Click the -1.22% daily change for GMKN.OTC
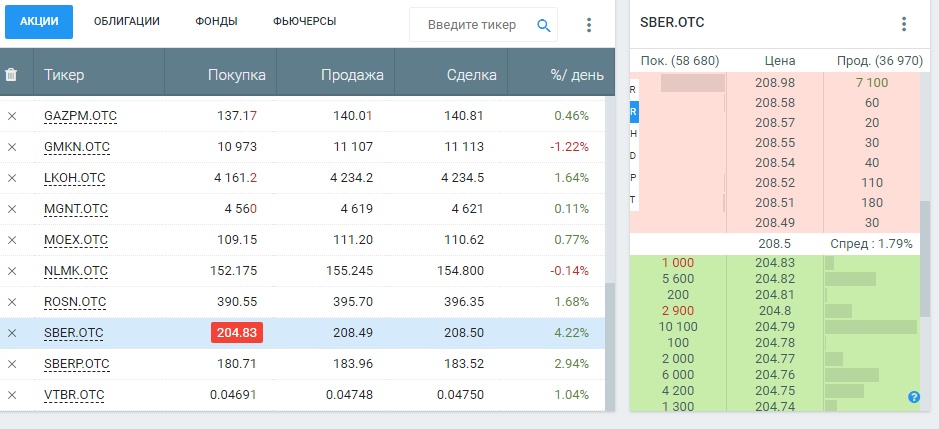This screenshot has height=429, width=939. (570, 147)
